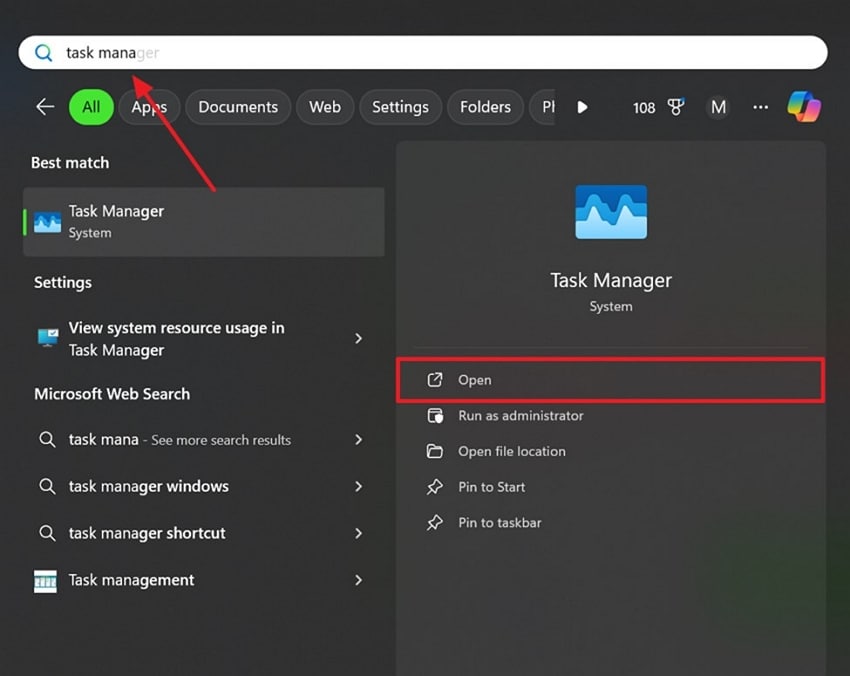
Task: Expand the 'task manager shortcut' chevron
Action: click(x=358, y=533)
